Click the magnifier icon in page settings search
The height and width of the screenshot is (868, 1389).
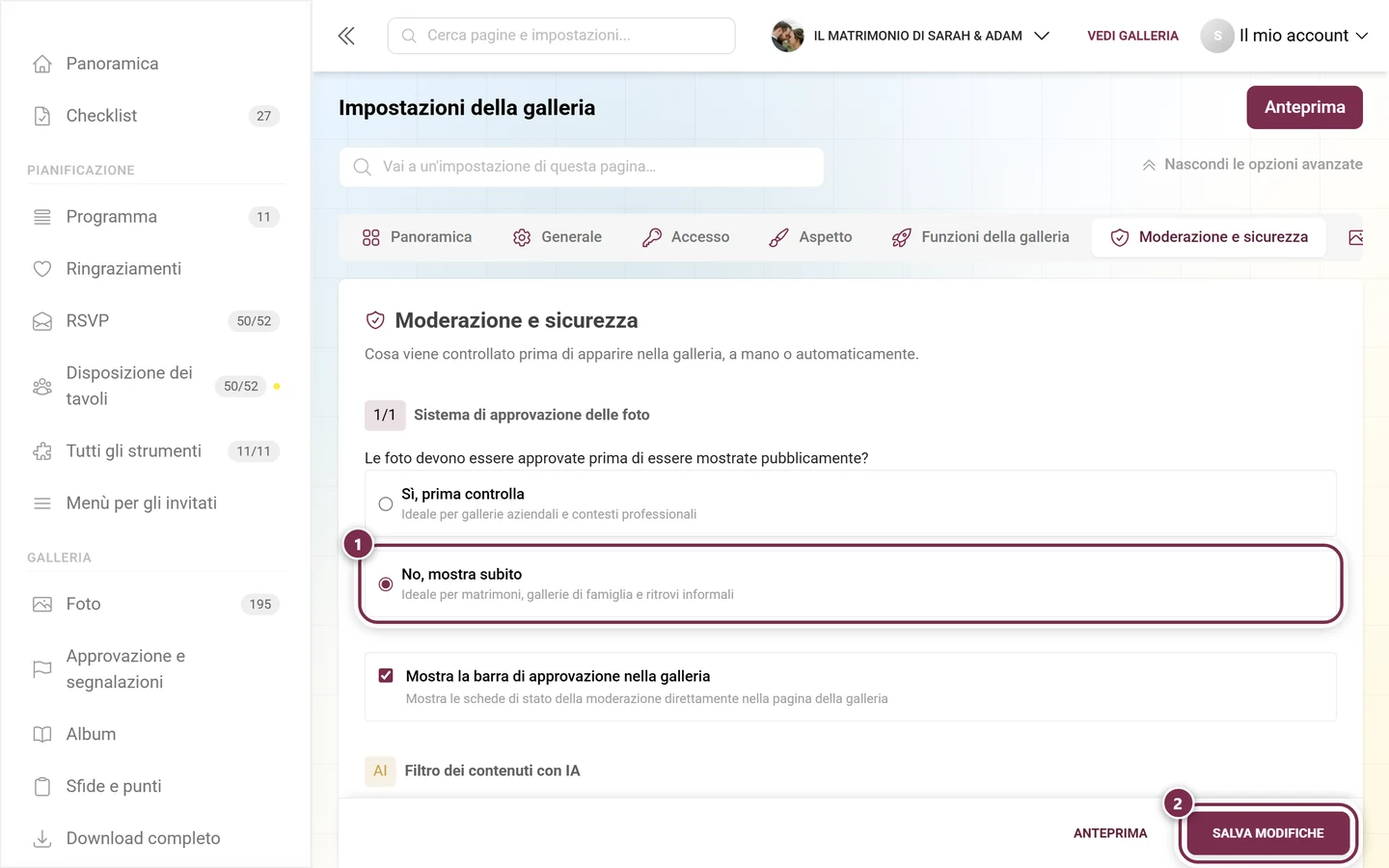(363, 167)
